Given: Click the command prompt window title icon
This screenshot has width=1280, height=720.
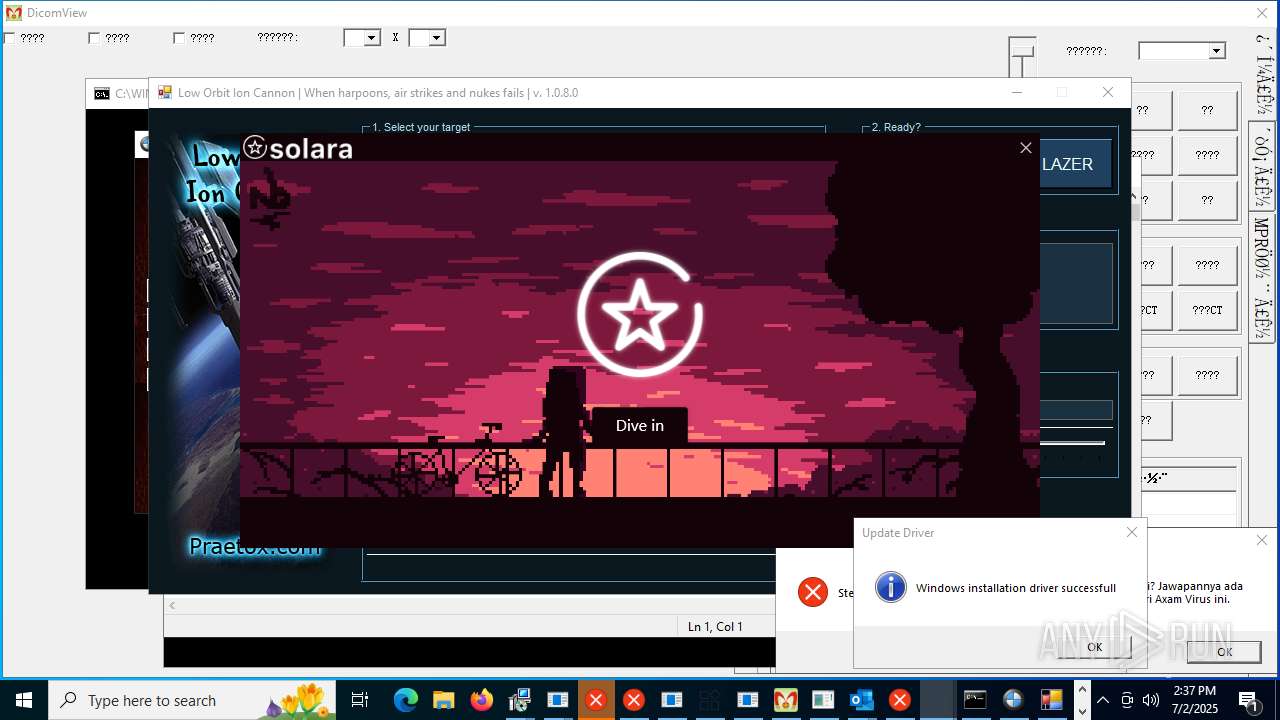Looking at the screenshot, I should tap(102, 94).
